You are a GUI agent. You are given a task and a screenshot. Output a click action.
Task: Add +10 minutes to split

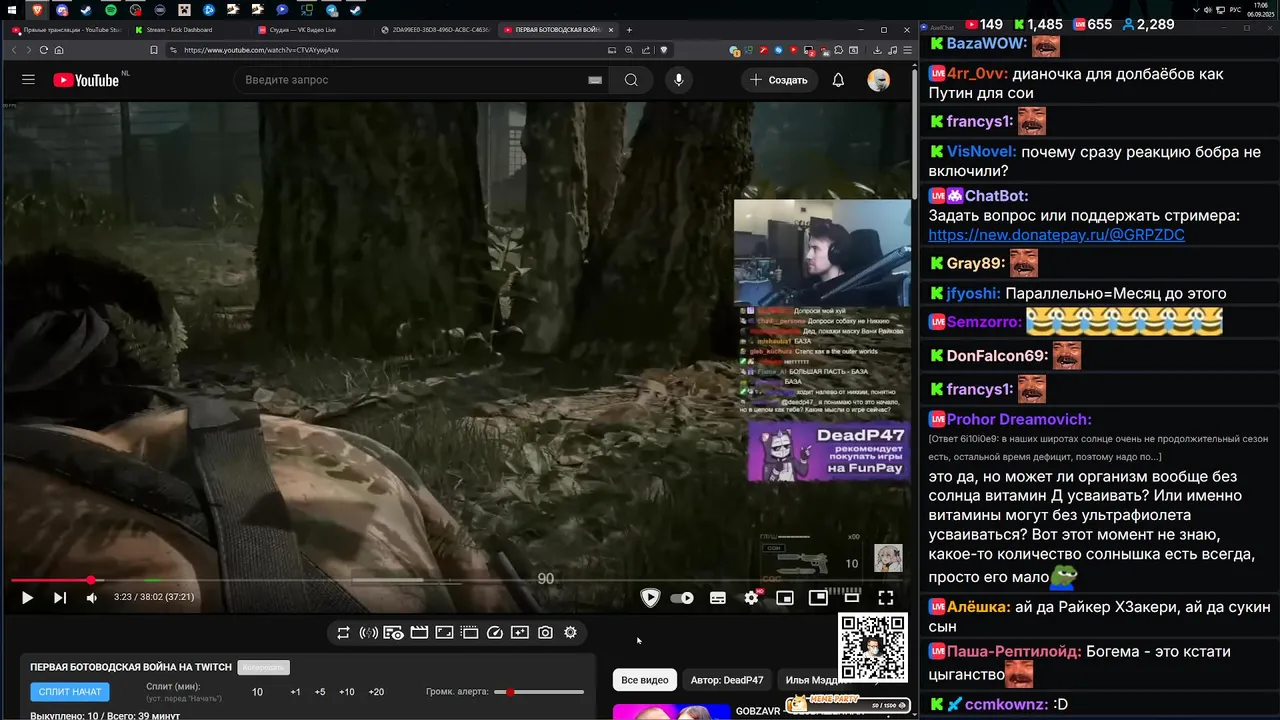(x=347, y=692)
